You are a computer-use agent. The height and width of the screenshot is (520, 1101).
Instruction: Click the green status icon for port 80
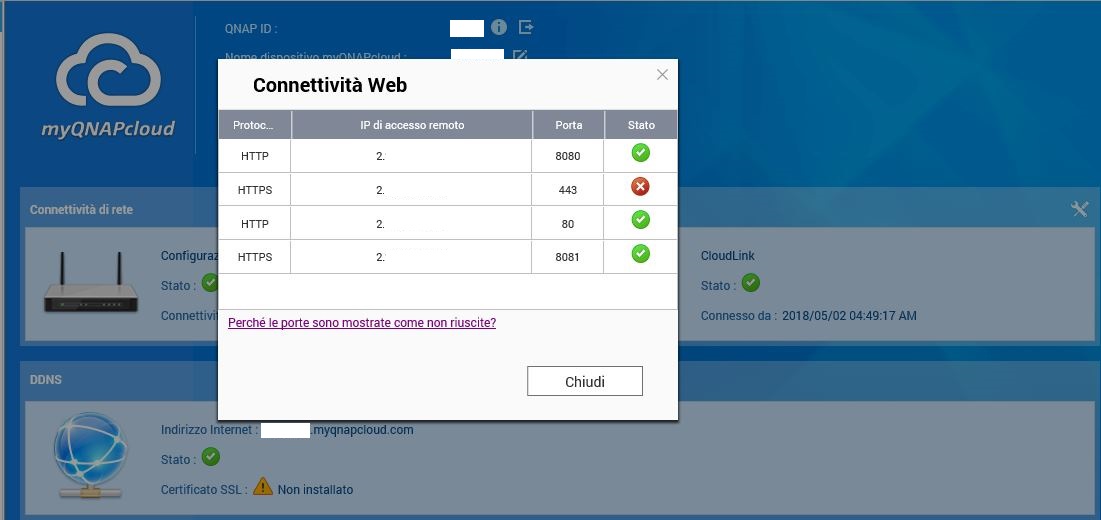coord(641,220)
